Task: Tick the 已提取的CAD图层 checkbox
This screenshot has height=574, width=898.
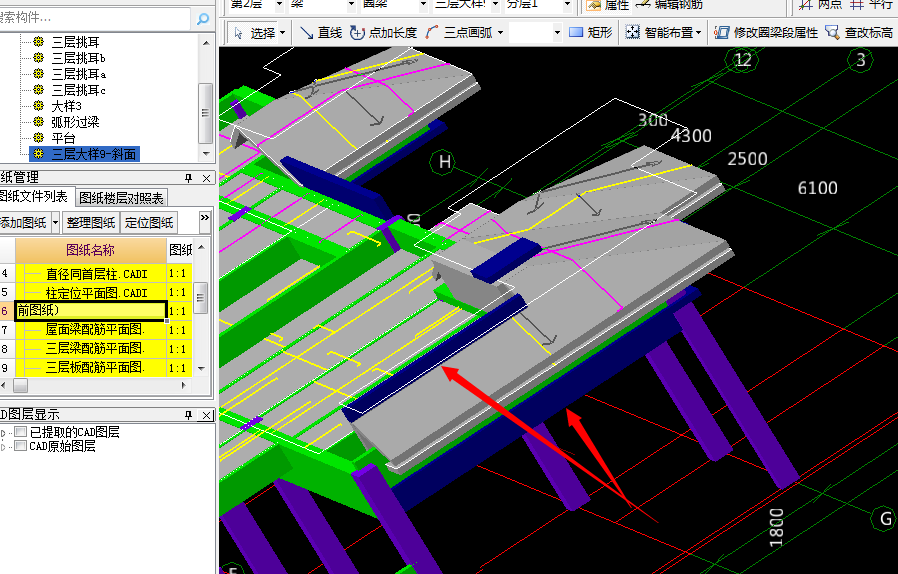Action: 21,431
